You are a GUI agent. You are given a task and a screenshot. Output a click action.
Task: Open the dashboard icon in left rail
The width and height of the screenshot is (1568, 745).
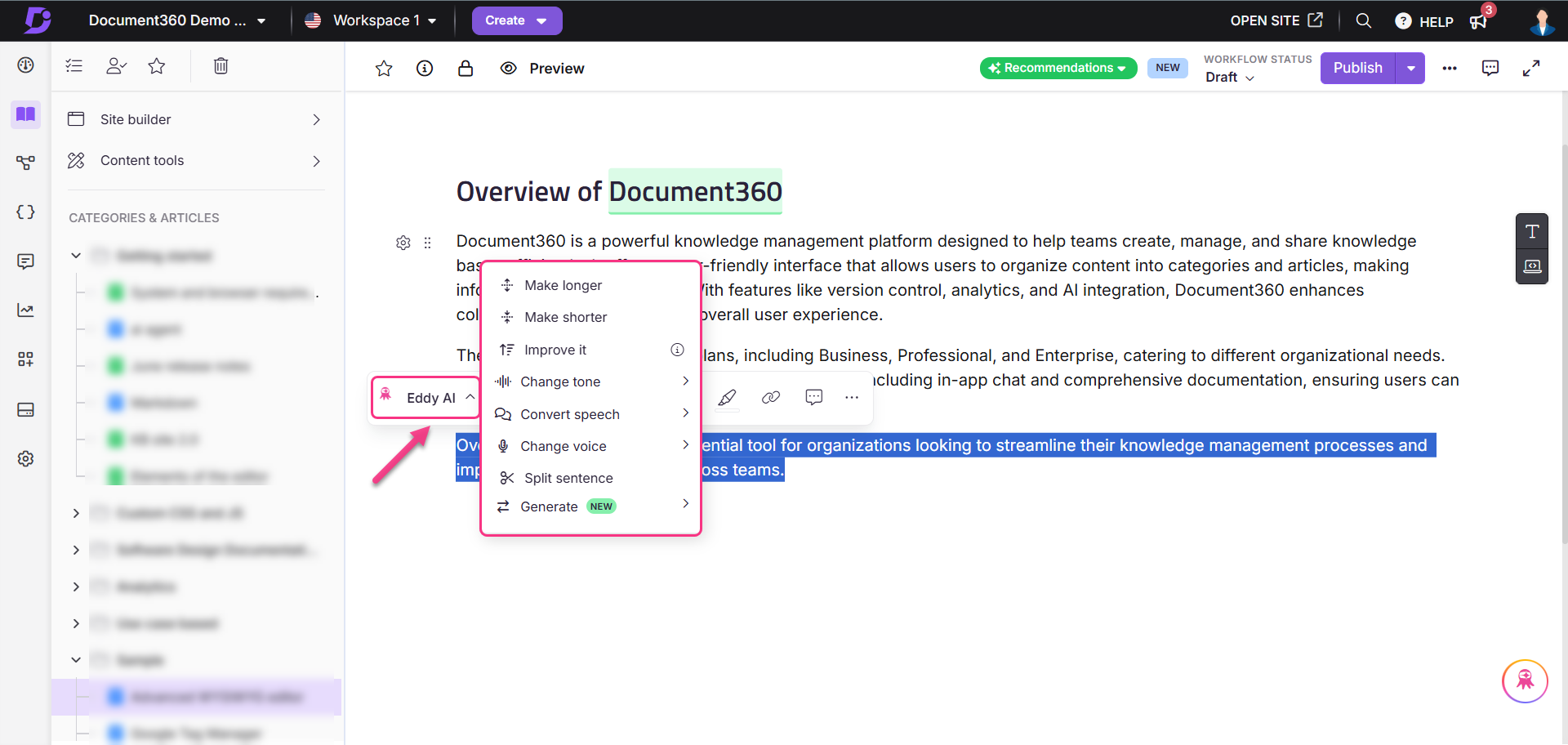(x=25, y=65)
